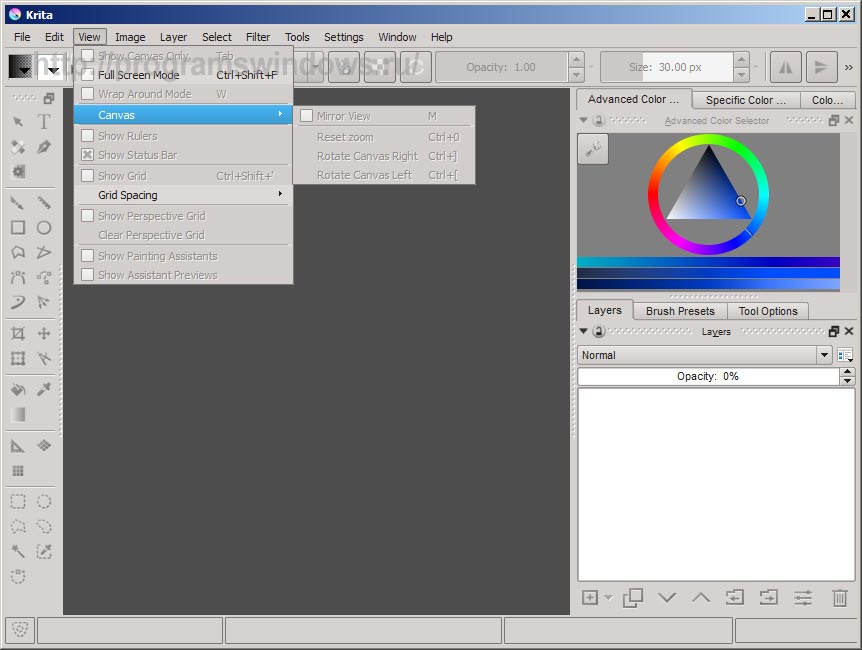This screenshot has height=650, width=862.
Task: Select the Gradient tool
Action: tap(18, 415)
